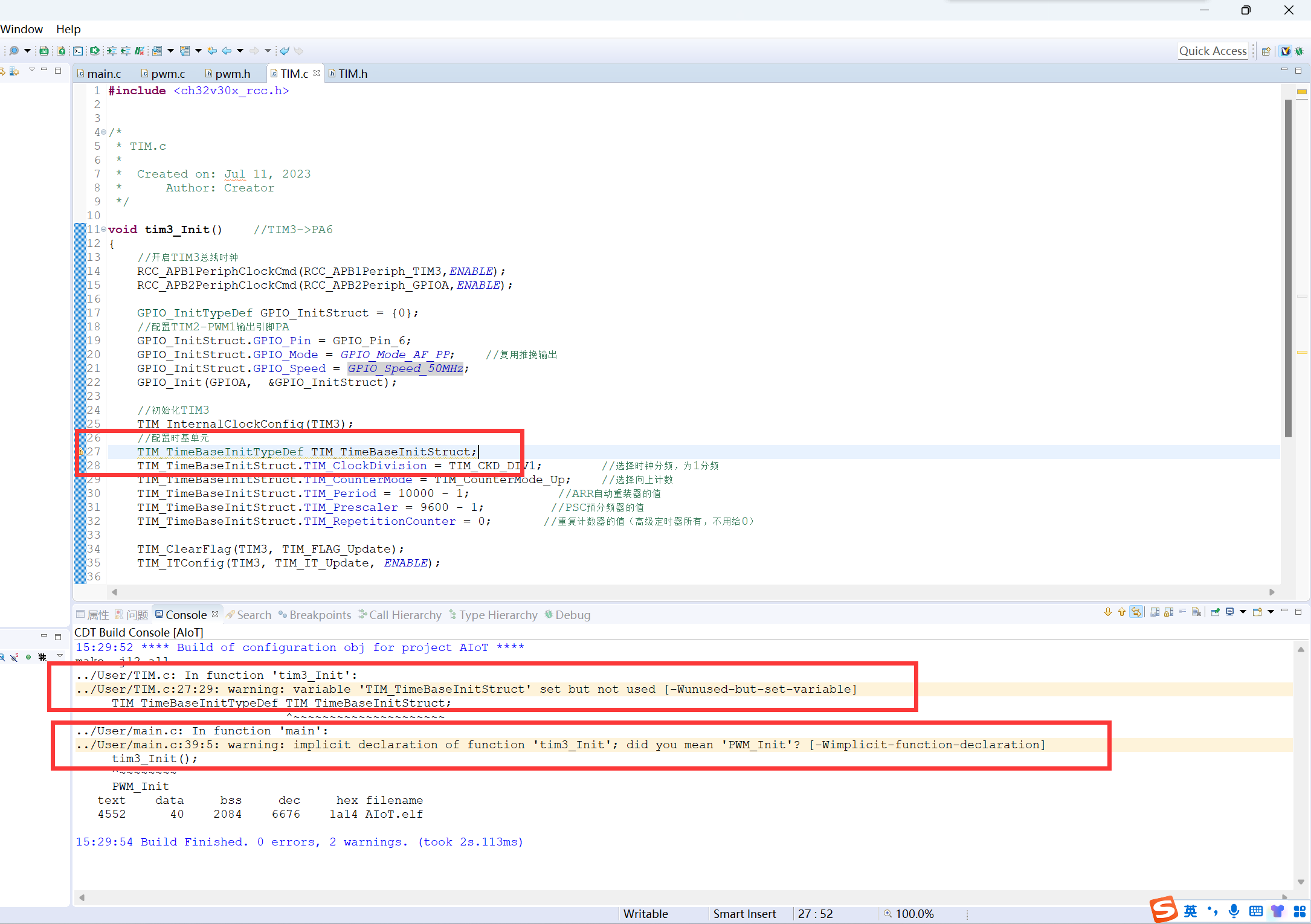
Task: Open Previous Annotation dropdown arrow
Action: (198, 51)
